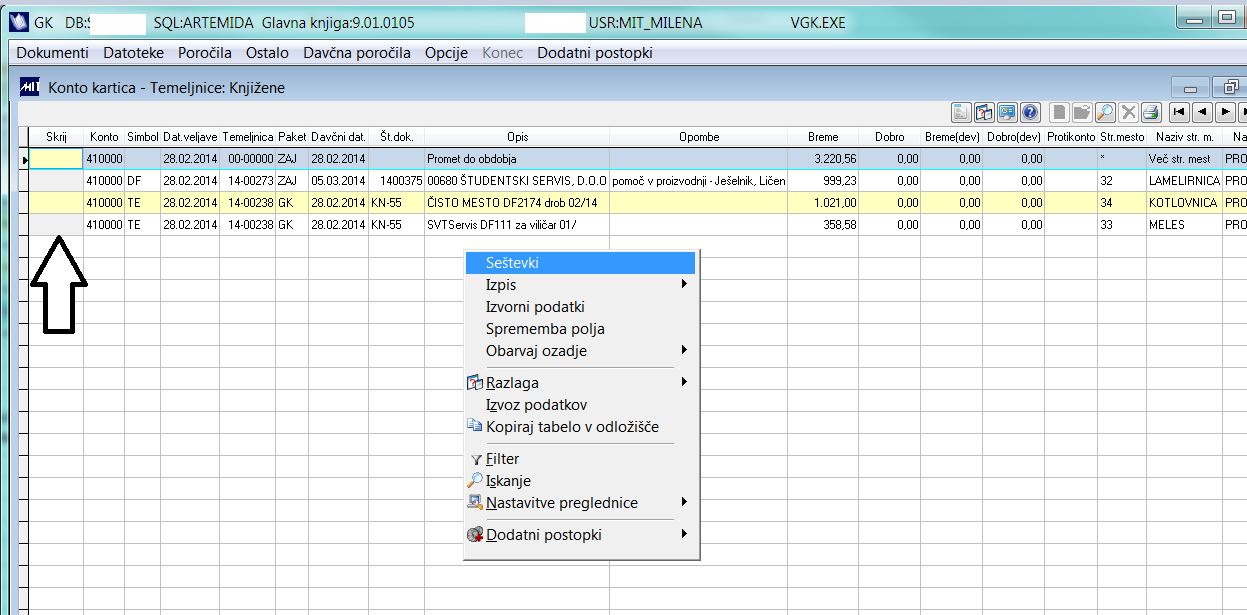Click the Breme column header
This screenshot has height=615, width=1247.
[x=824, y=137]
